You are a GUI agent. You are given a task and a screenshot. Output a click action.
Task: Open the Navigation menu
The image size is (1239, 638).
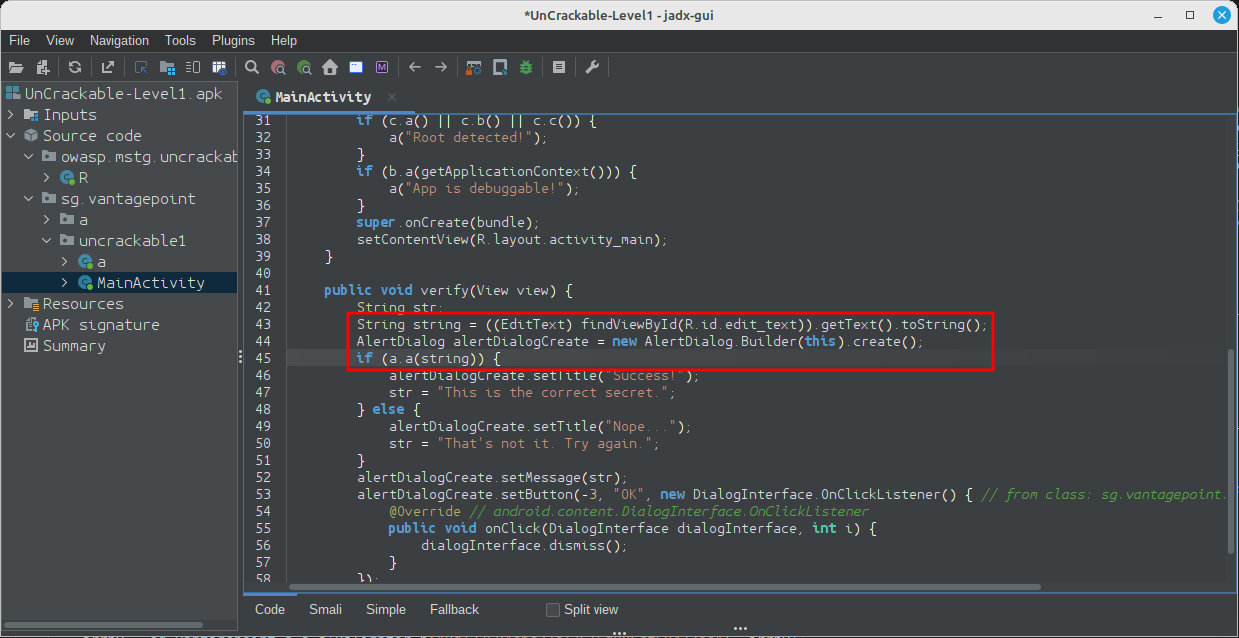119,41
